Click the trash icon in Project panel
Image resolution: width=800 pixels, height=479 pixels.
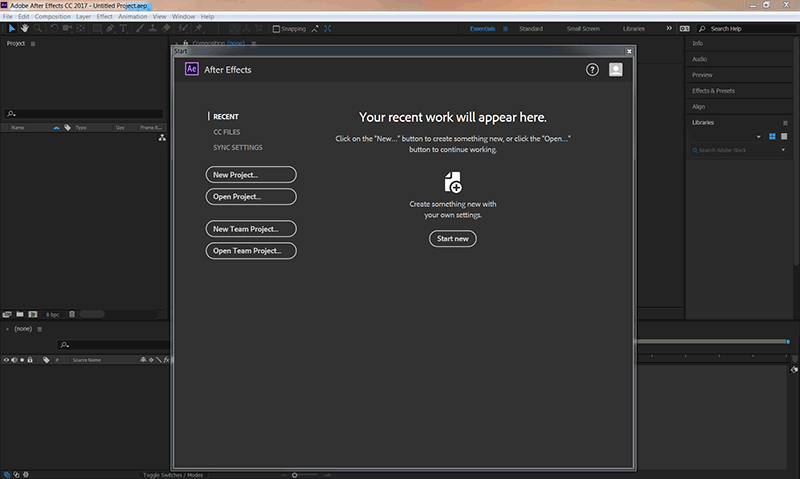coord(71,314)
